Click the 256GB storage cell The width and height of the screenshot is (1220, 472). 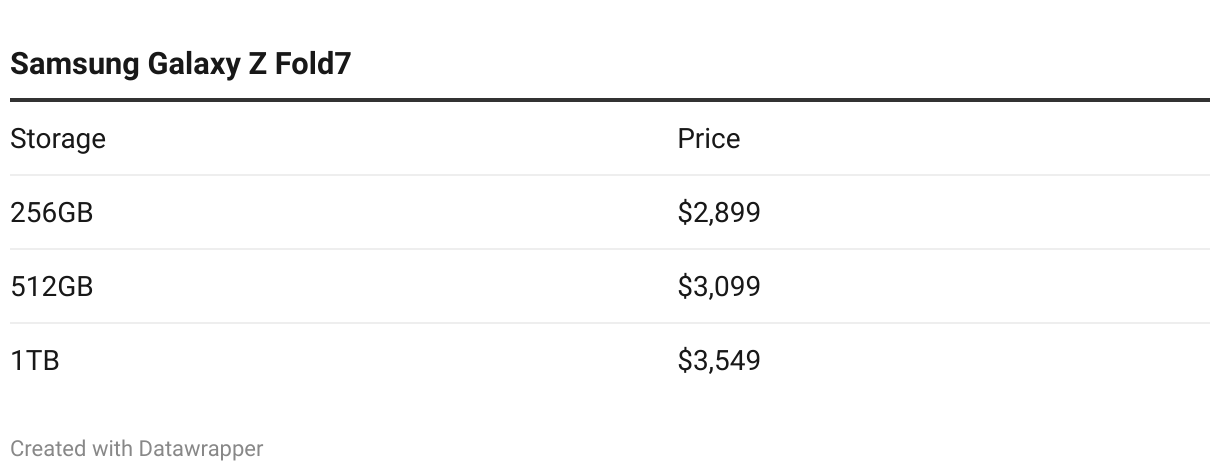(52, 212)
